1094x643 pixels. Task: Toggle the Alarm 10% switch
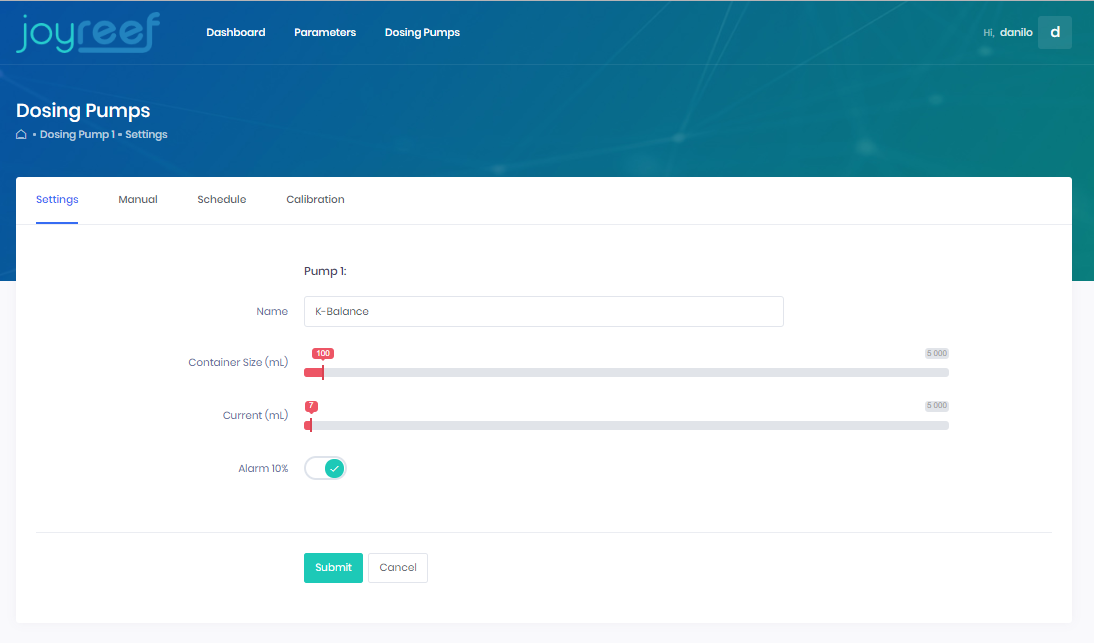coord(325,468)
